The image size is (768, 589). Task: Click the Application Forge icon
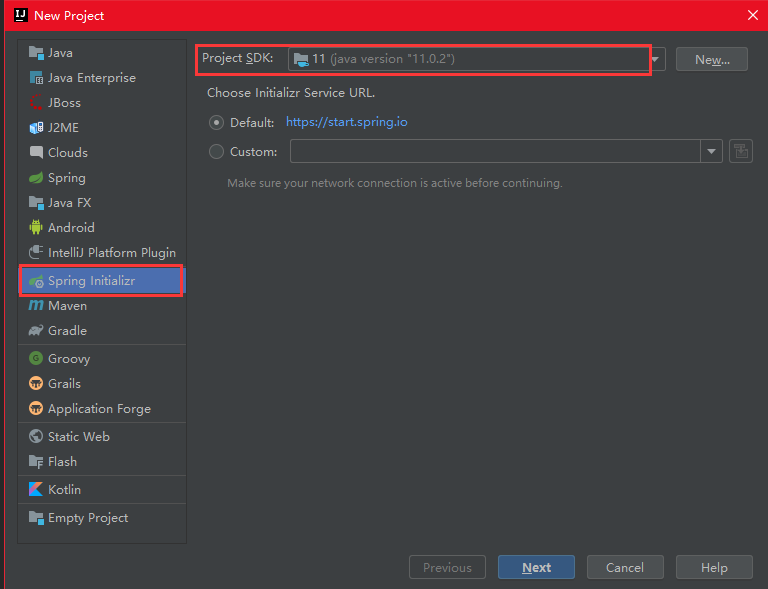(36, 408)
